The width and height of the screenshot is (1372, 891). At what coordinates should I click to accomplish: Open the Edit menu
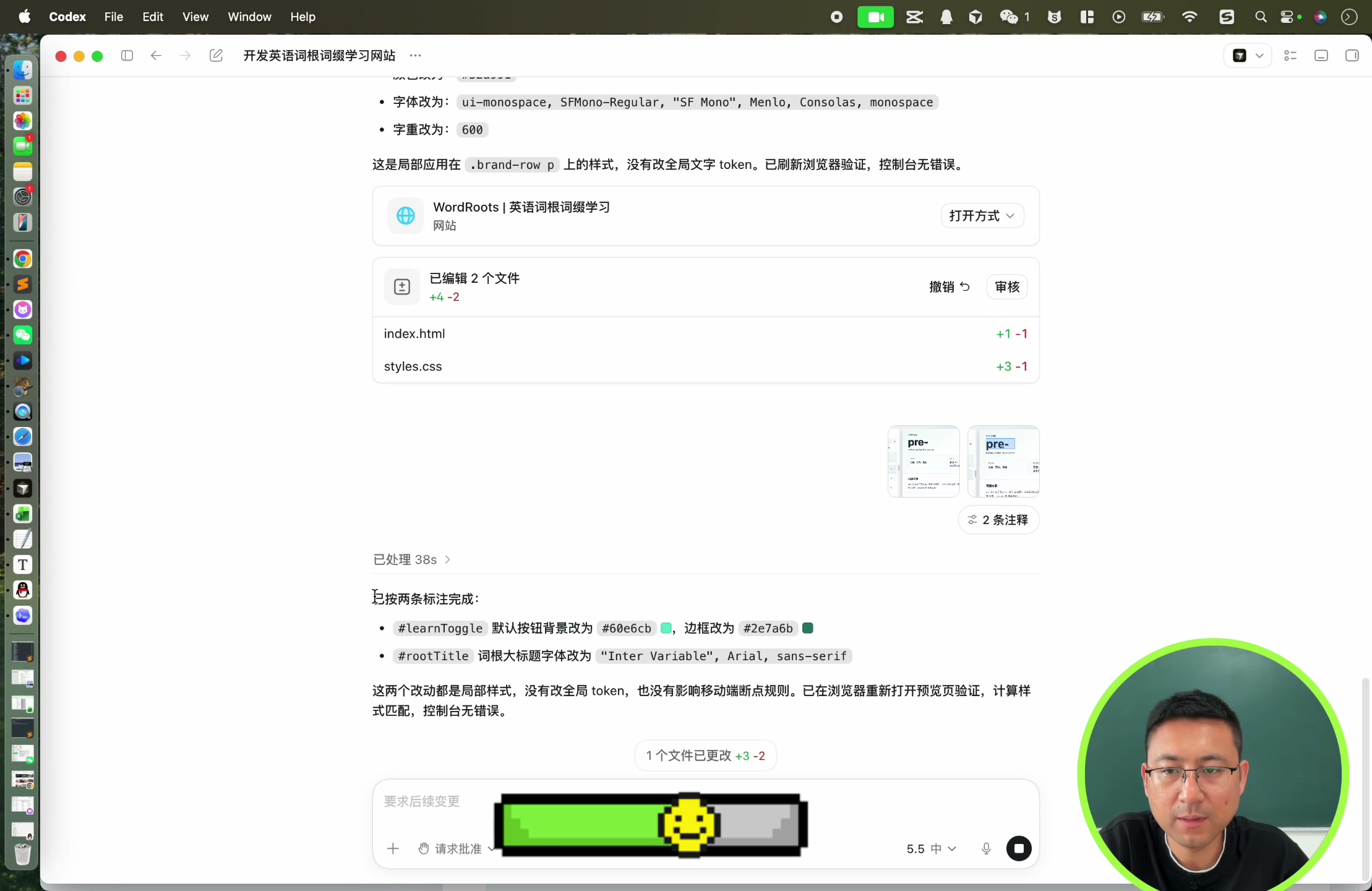point(153,17)
